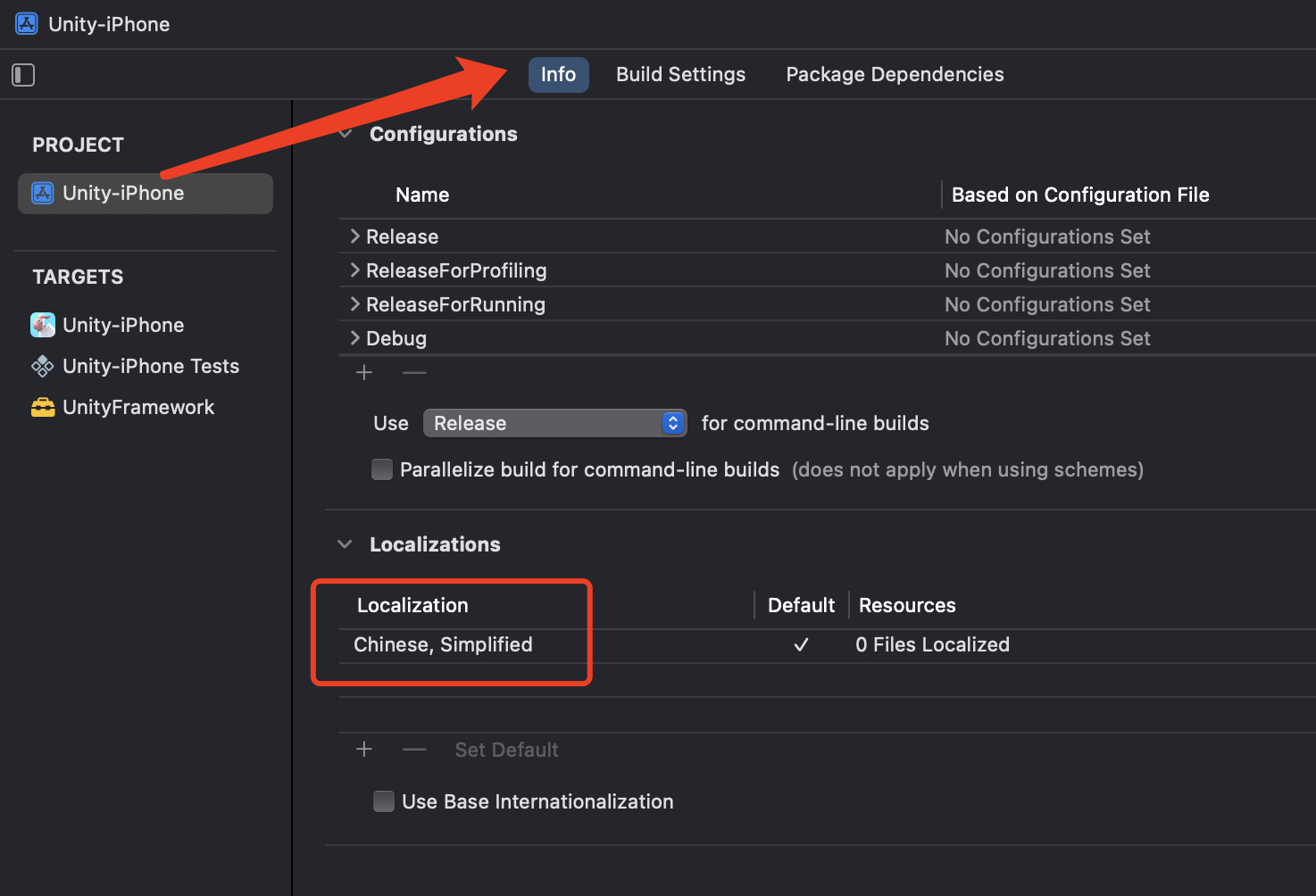Click the Name column header
Viewport: 1316px width, 896px height.
[422, 195]
